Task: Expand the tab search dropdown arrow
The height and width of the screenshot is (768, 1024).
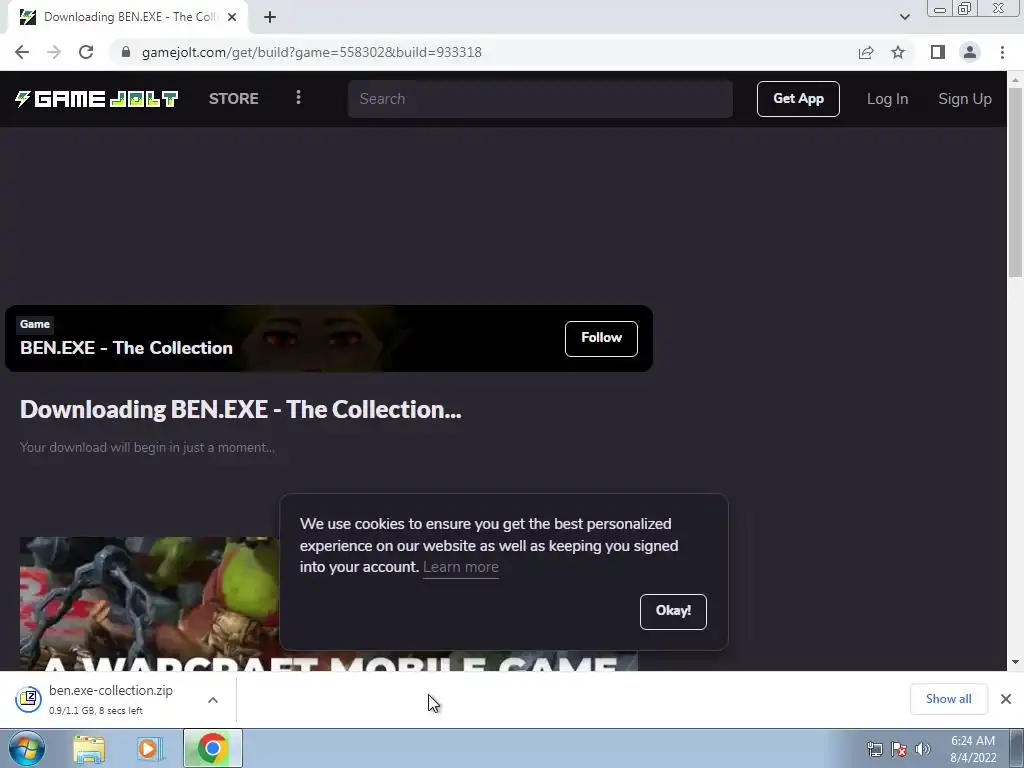Action: (x=904, y=17)
